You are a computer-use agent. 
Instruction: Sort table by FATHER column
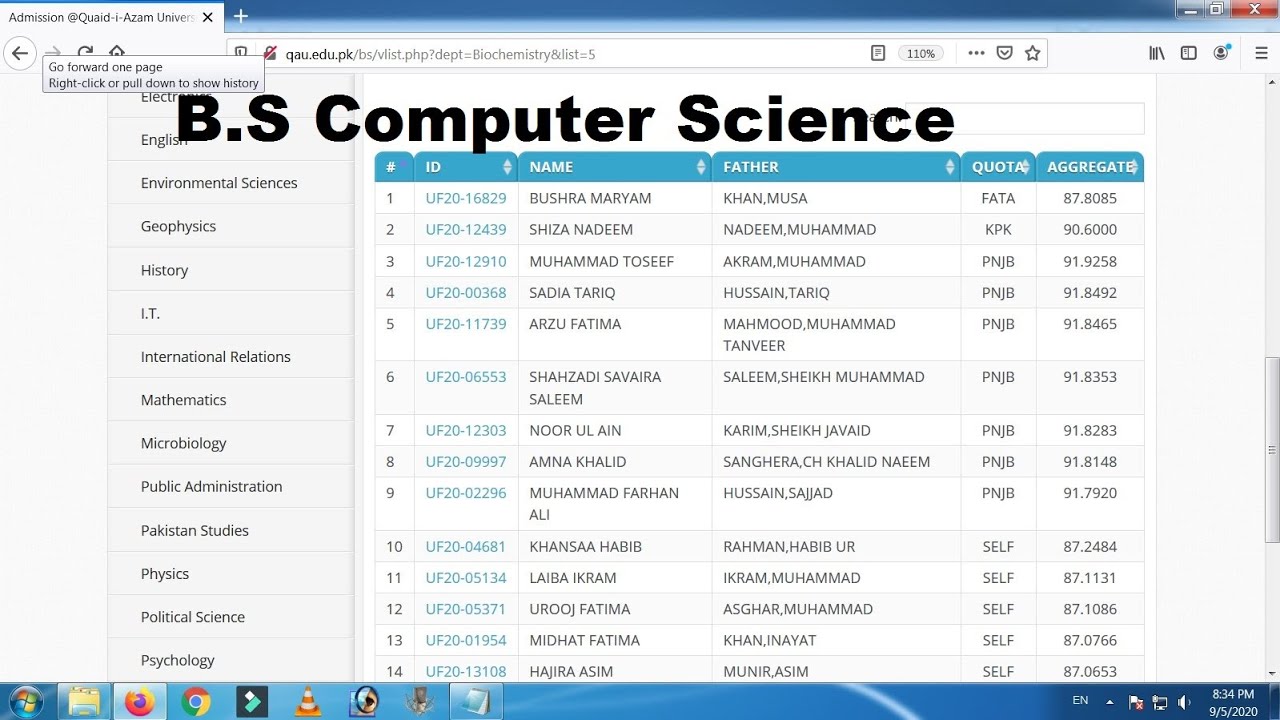pos(836,167)
